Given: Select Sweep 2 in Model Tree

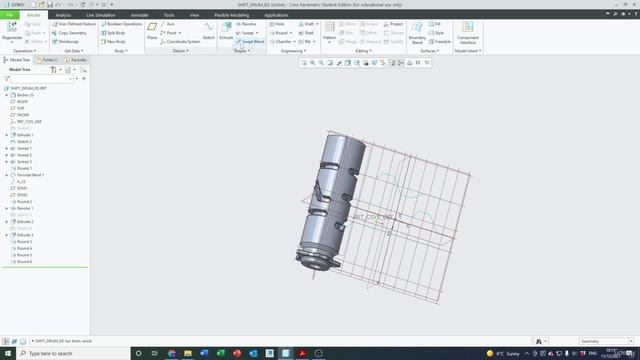Looking at the screenshot, I should click(x=21, y=155).
